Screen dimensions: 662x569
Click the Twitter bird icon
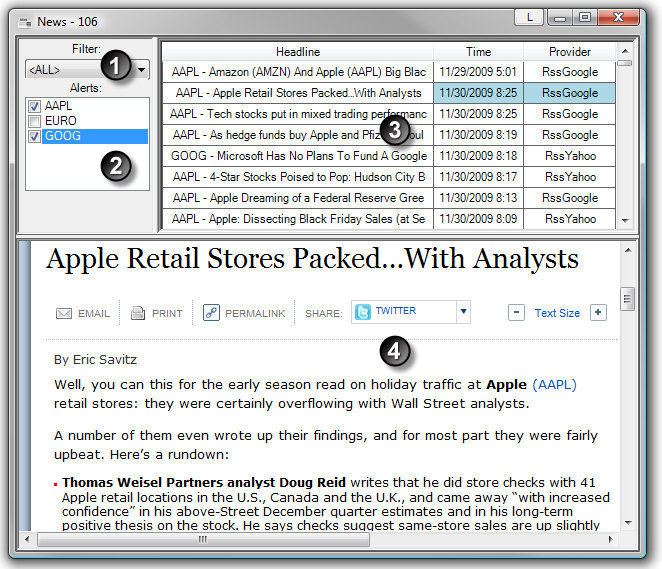pyautogui.click(x=363, y=312)
